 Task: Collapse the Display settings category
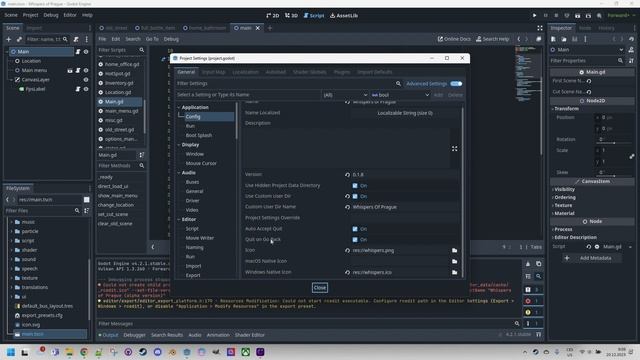pos(179,145)
